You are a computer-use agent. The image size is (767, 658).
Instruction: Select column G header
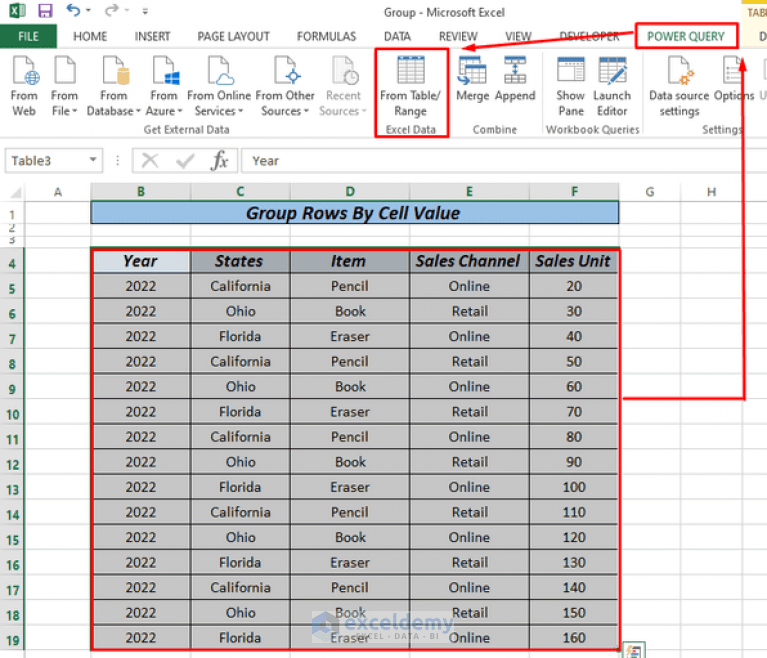pyautogui.click(x=650, y=192)
